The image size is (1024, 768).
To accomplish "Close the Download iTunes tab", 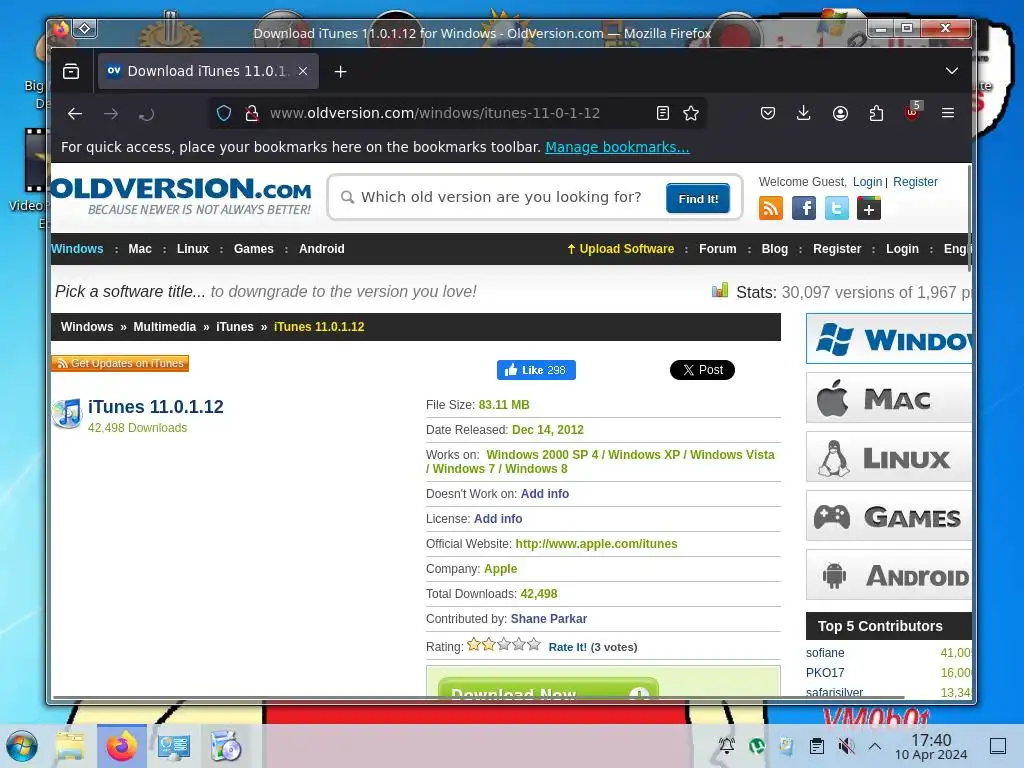I will point(303,71).
